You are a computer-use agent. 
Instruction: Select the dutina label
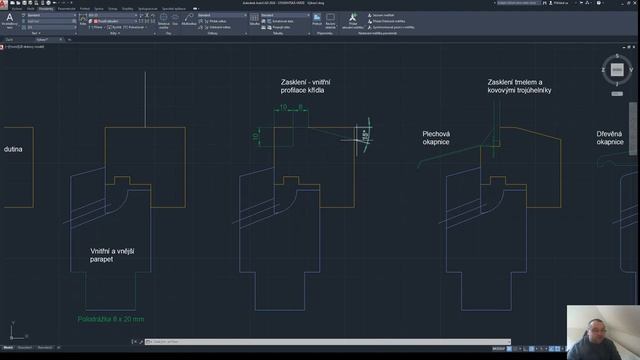[x=13, y=149]
